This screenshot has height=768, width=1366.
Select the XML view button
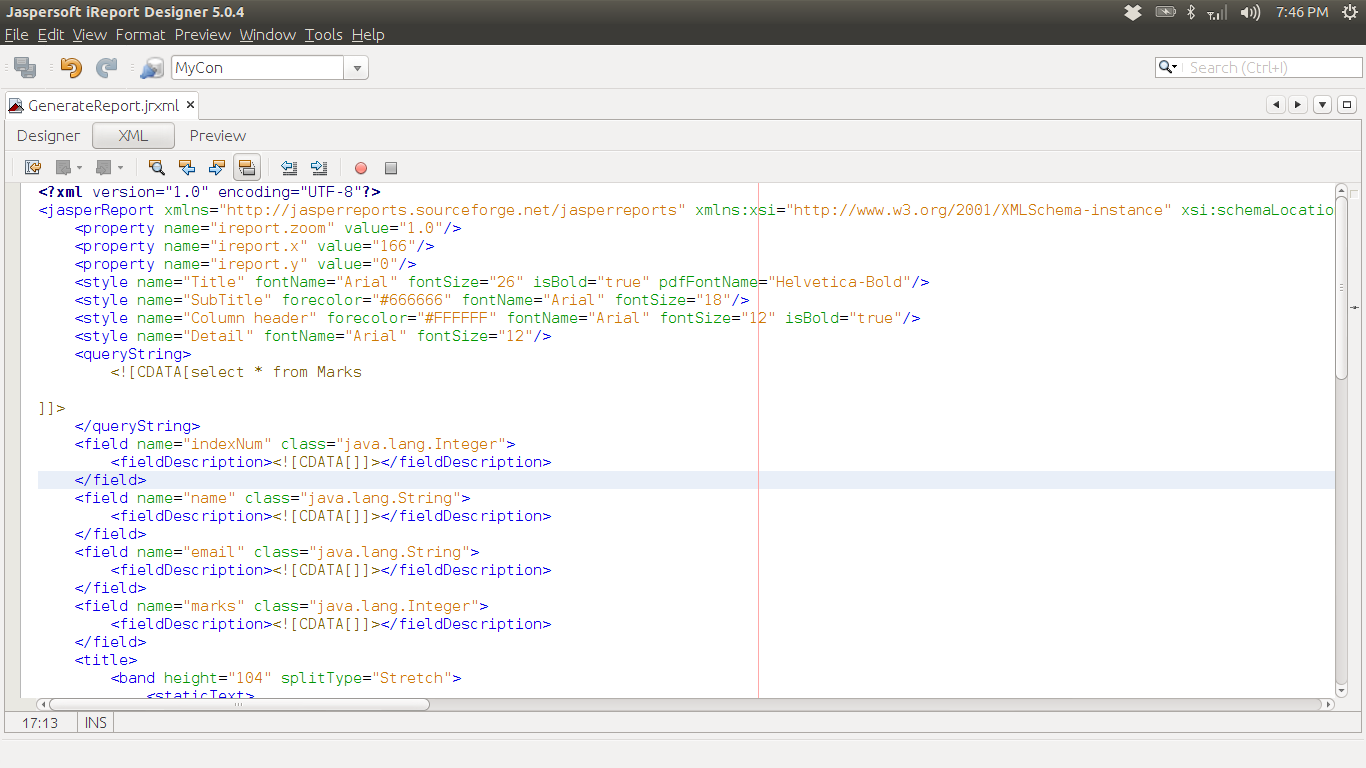(x=133, y=136)
